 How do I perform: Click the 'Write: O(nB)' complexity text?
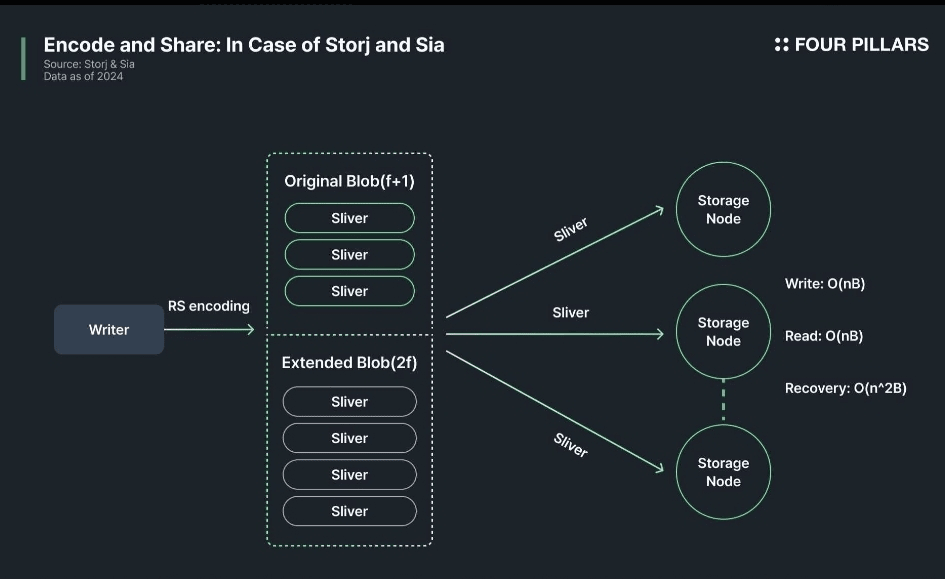(825, 284)
